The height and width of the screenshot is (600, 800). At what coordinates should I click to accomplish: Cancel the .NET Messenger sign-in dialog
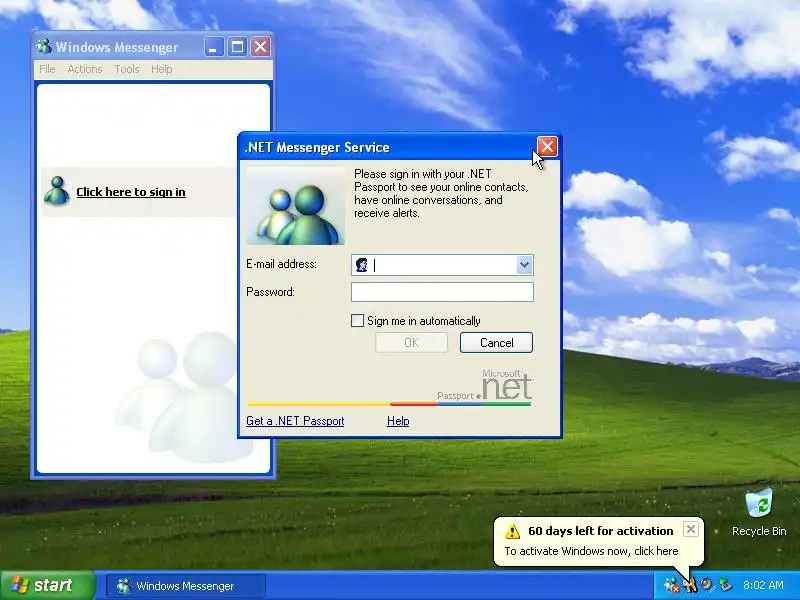click(496, 343)
